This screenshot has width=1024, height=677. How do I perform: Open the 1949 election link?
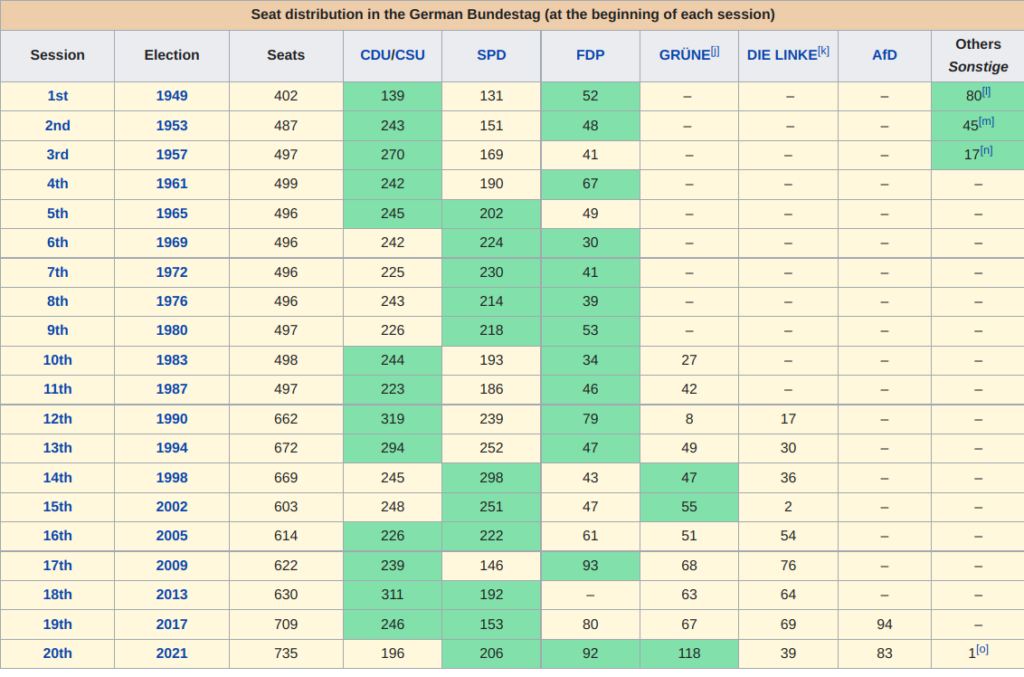171,96
